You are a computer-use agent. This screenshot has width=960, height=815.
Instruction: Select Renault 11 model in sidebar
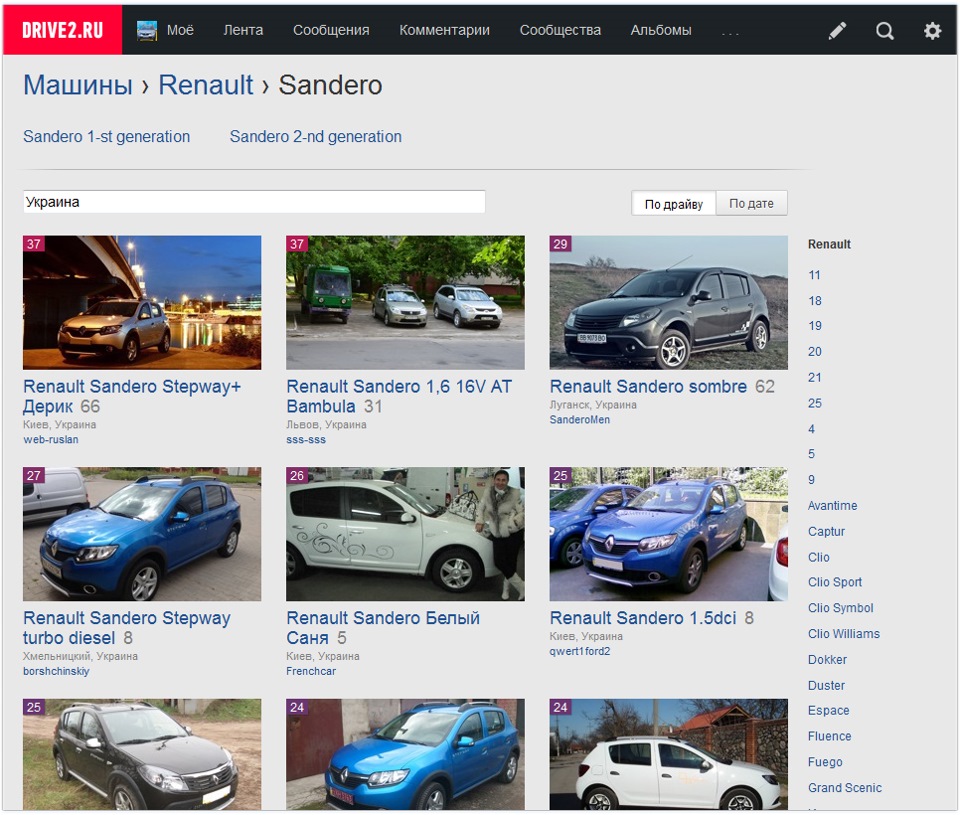coord(814,275)
